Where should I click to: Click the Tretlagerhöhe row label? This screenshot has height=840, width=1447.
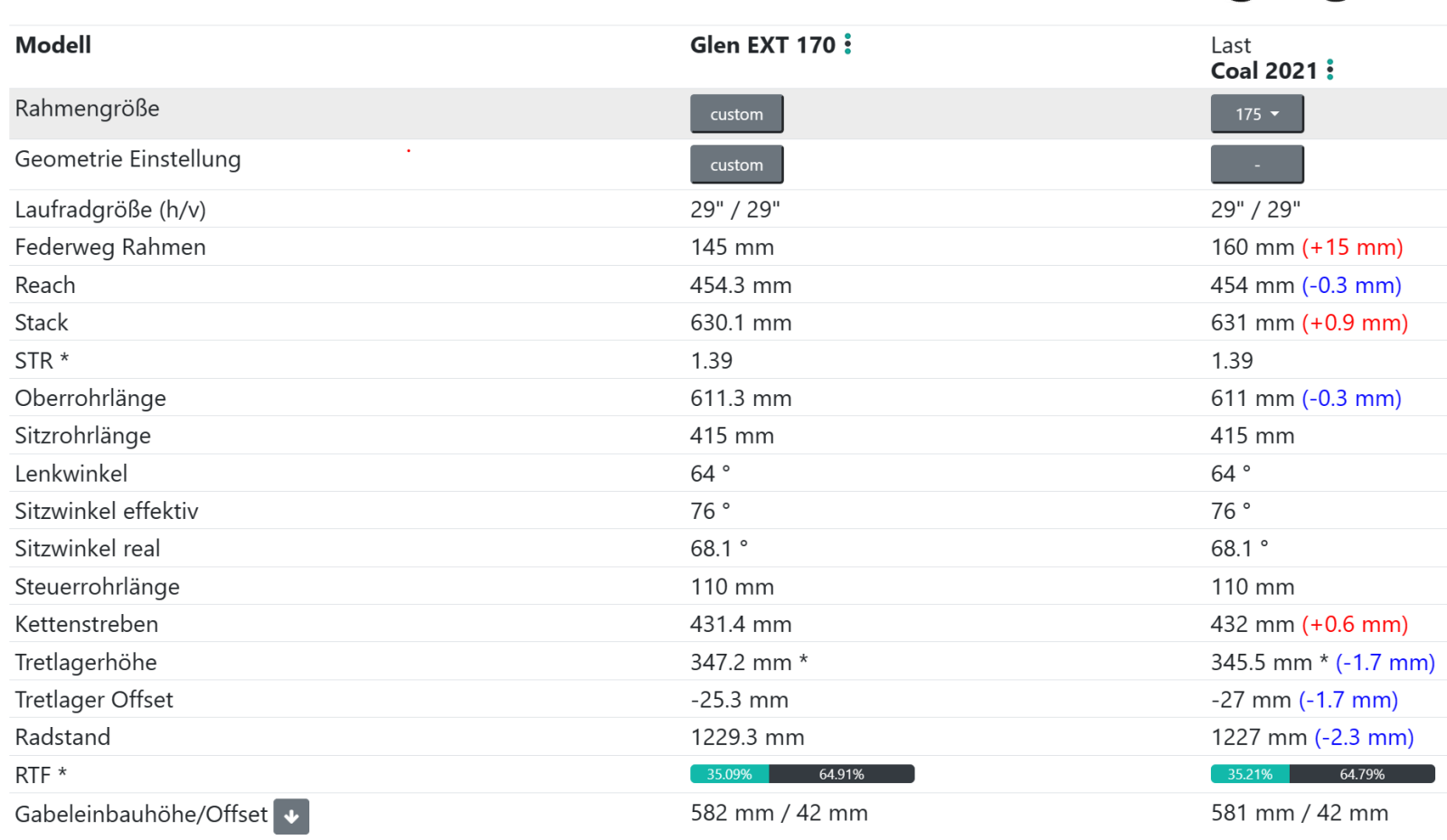tap(86, 662)
